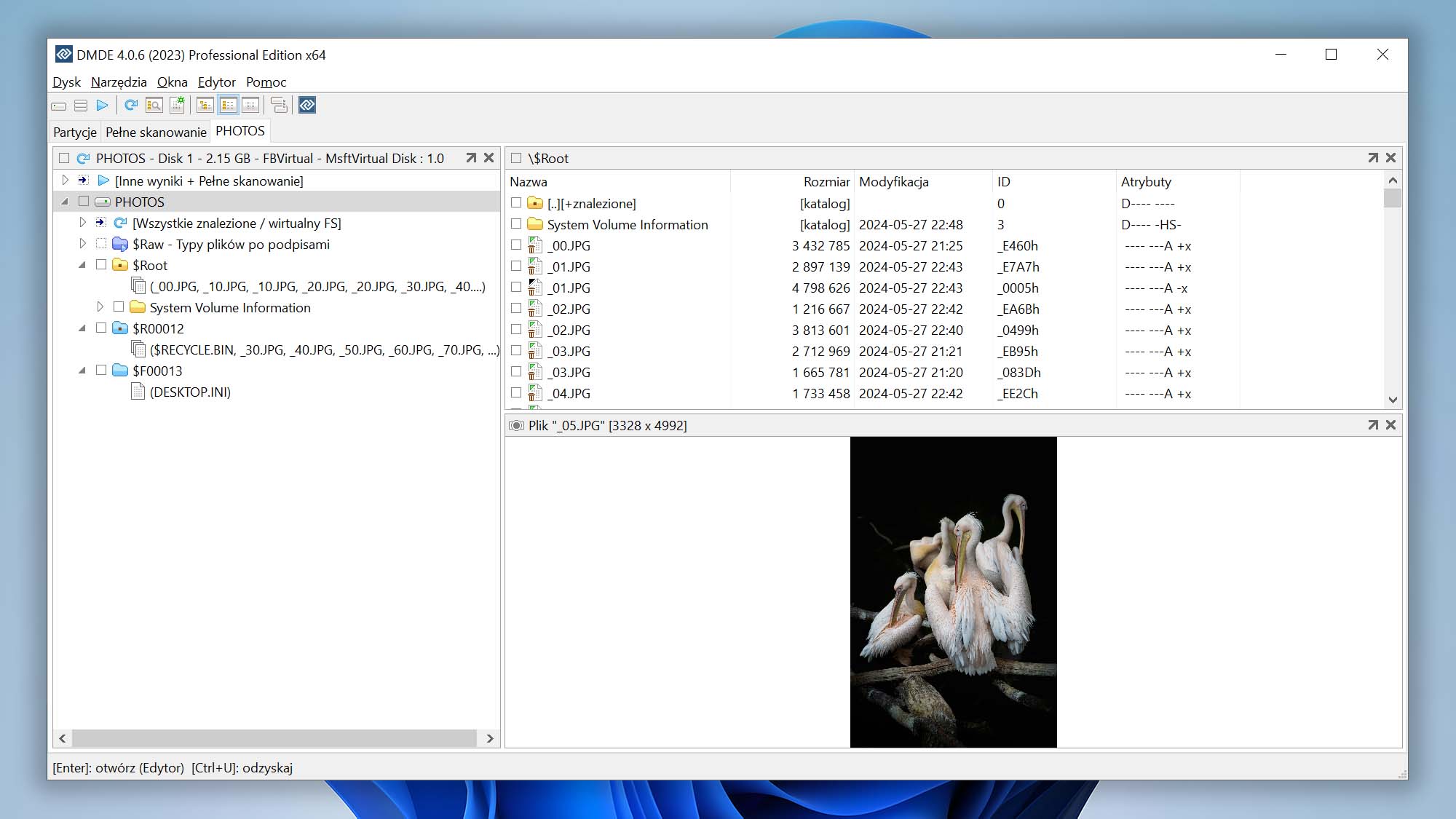The width and height of the screenshot is (1456, 819).
Task: Open the Narzędzia menu
Action: click(x=119, y=82)
